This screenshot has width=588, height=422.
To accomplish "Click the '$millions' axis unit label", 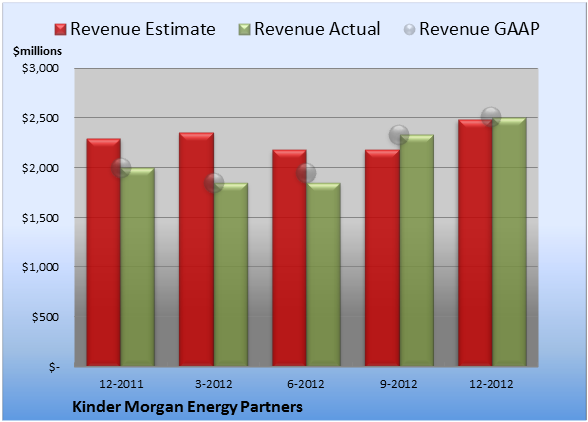I will (37, 51).
